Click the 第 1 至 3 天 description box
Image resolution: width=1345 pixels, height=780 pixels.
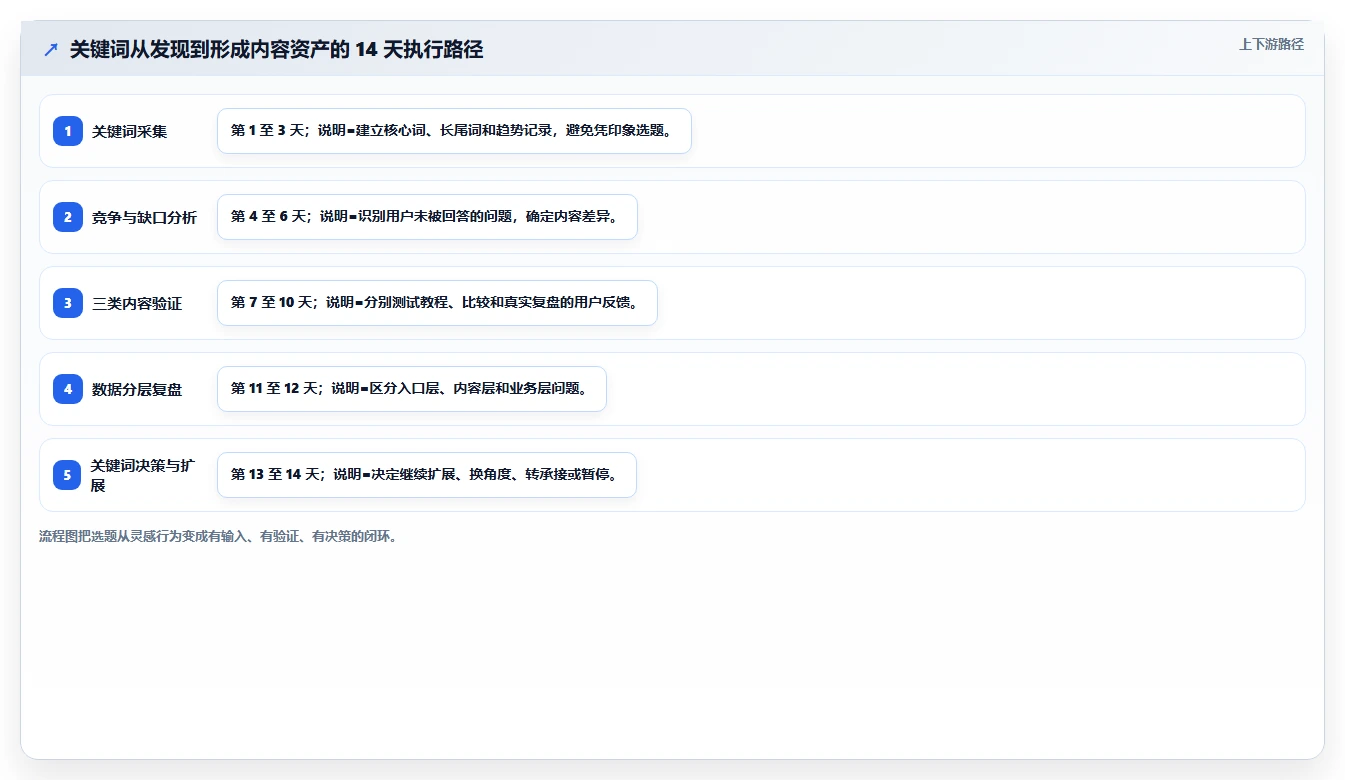(x=454, y=131)
